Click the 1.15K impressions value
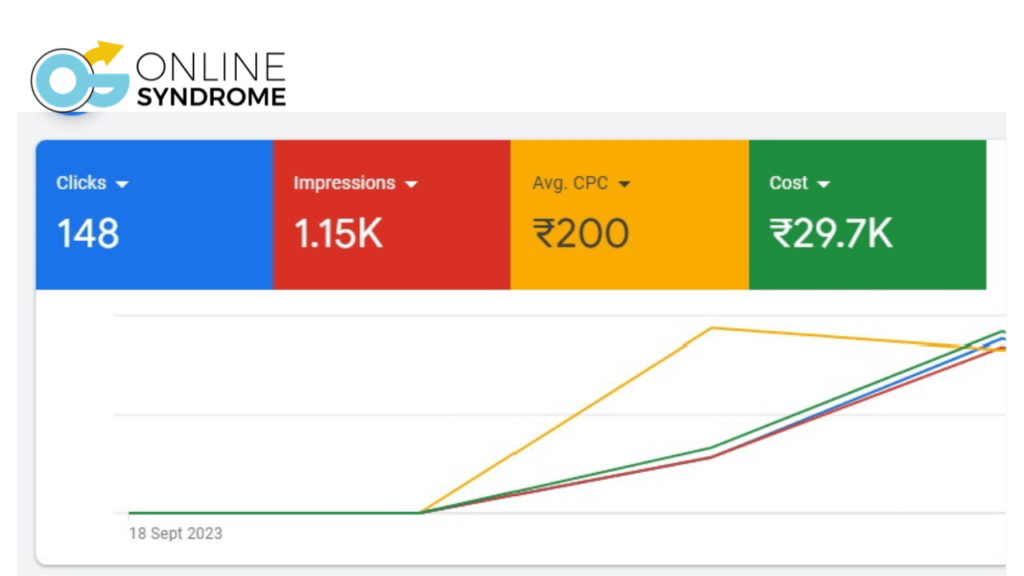This screenshot has width=1024, height=576. tap(338, 234)
